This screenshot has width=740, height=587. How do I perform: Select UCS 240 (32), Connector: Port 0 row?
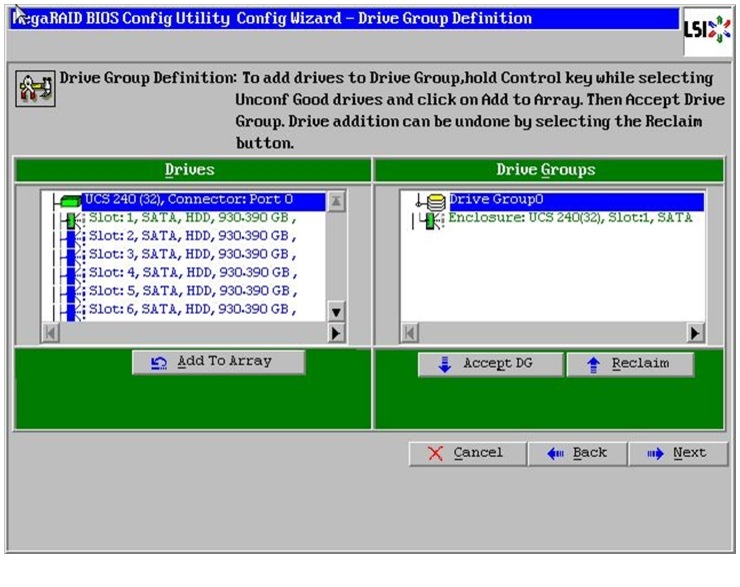(204, 200)
